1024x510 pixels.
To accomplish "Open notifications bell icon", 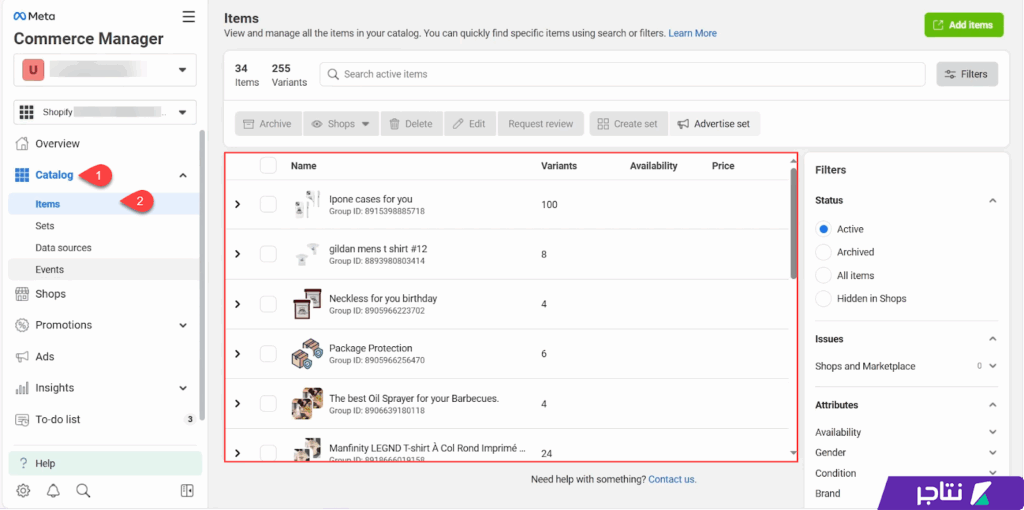I will (53, 490).
